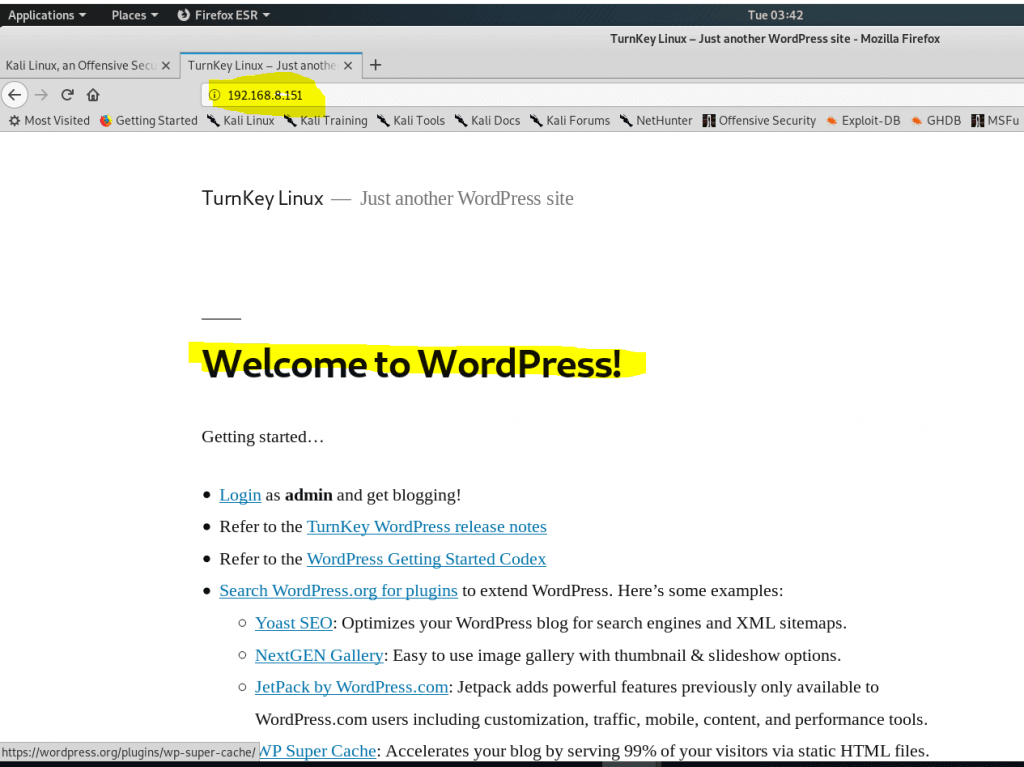Close the Kali Linux tab
Viewport: 1024px width, 767px height.
pyautogui.click(x=167, y=65)
